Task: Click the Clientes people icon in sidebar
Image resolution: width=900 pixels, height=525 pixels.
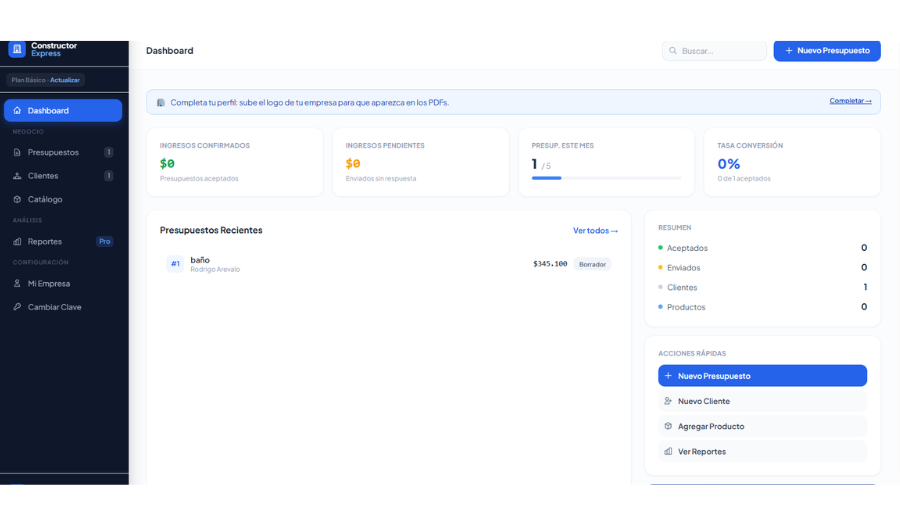Action: (x=17, y=176)
